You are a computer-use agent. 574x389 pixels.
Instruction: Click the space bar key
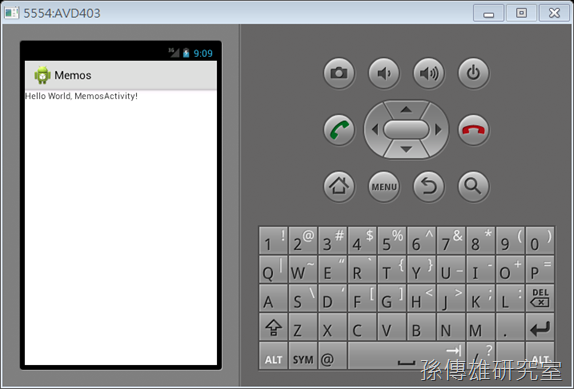click(x=406, y=356)
